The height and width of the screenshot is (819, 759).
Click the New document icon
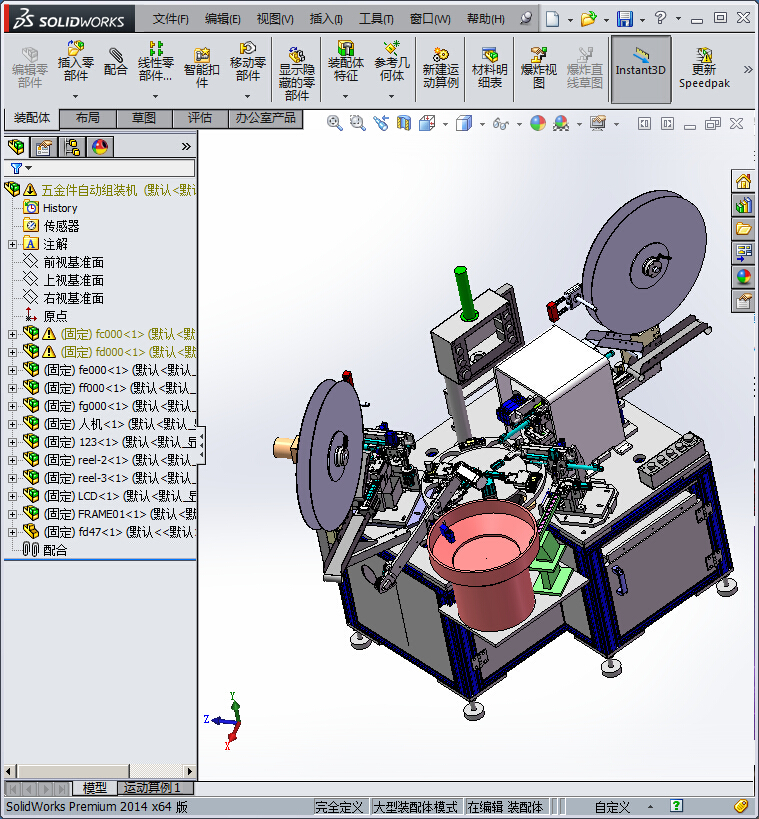552,19
